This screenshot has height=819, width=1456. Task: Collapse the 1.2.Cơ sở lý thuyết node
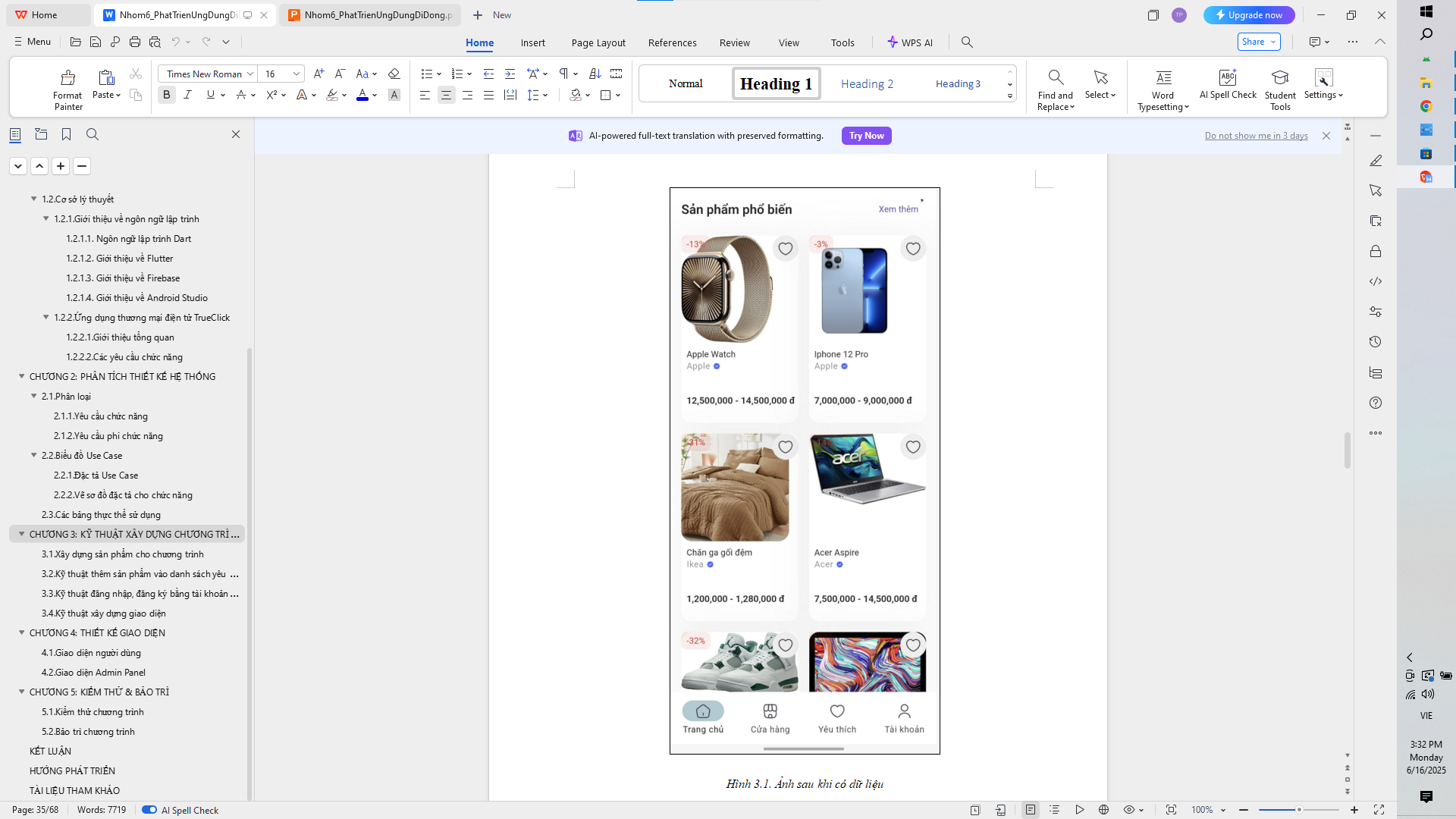33,199
